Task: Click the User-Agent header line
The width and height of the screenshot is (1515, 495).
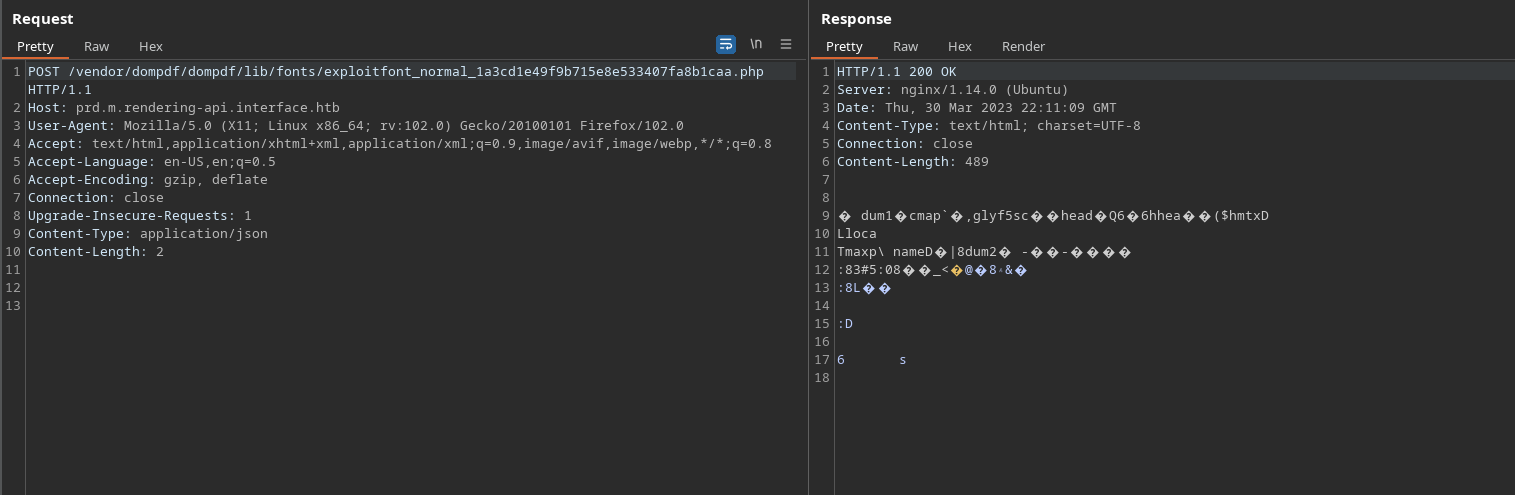Action: (x=355, y=126)
